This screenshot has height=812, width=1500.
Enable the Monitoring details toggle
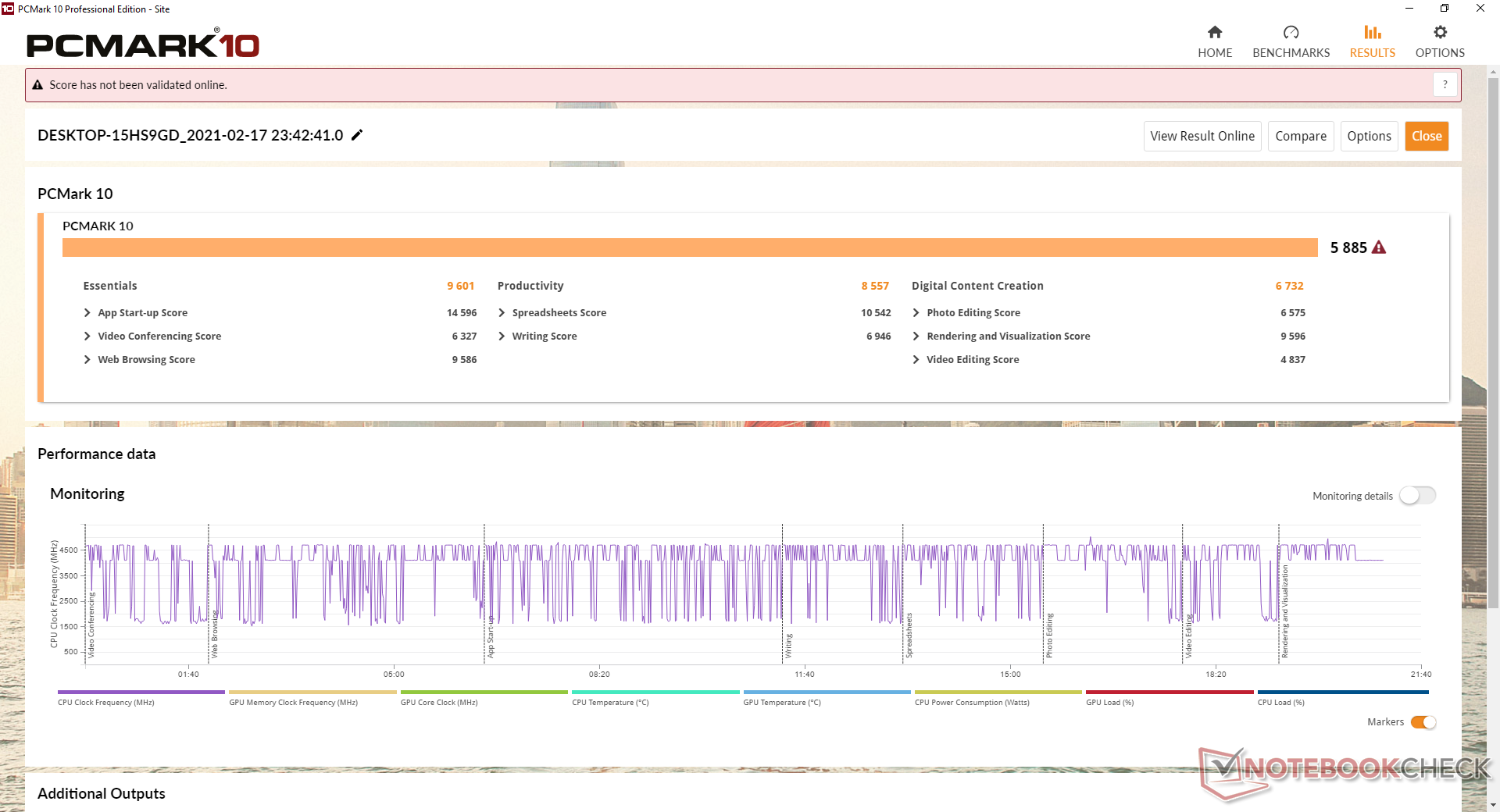click(x=1417, y=496)
